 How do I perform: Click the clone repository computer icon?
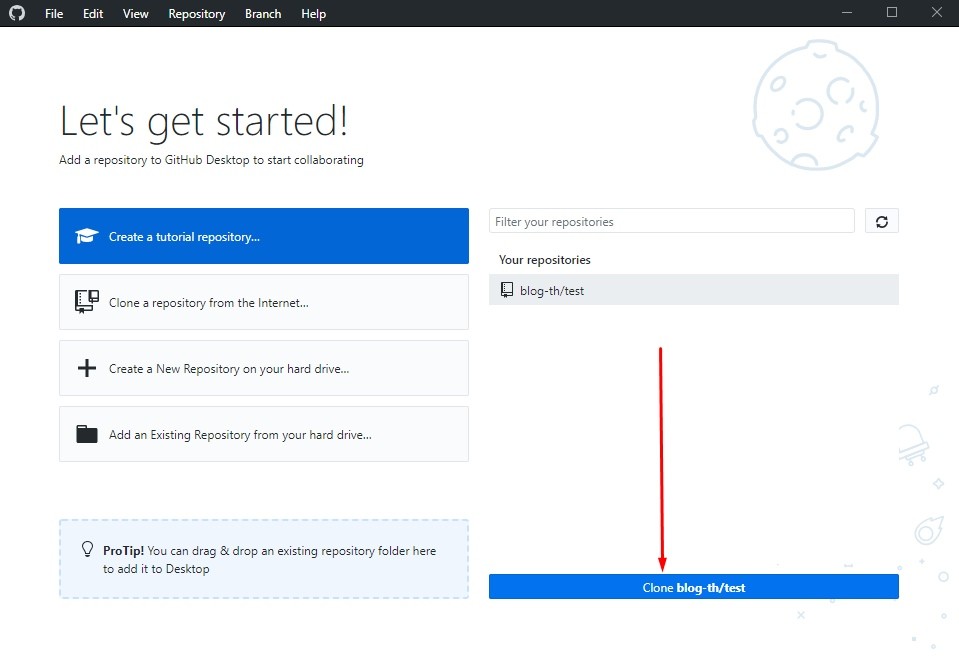[x=86, y=301]
